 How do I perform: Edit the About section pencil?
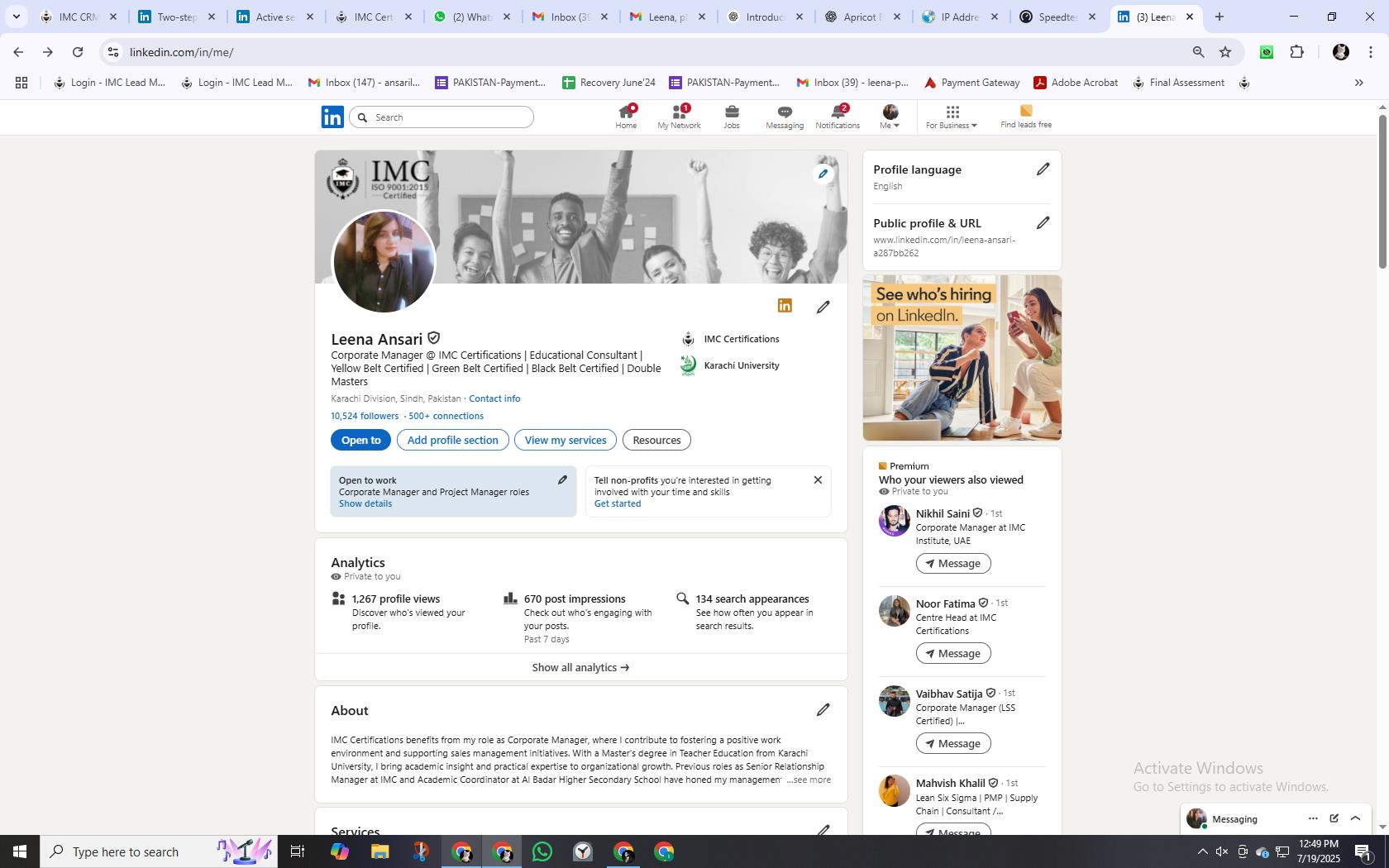(x=823, y=710)
